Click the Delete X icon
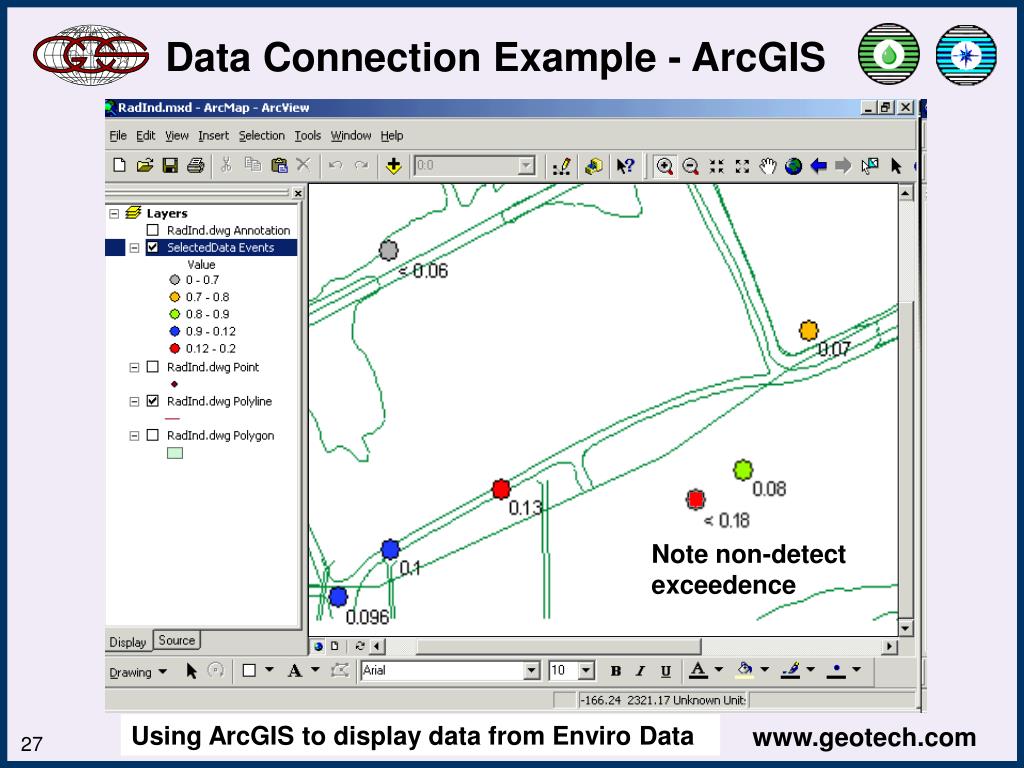This screenshot has width=1024, height=768. (x=303, y=165)
